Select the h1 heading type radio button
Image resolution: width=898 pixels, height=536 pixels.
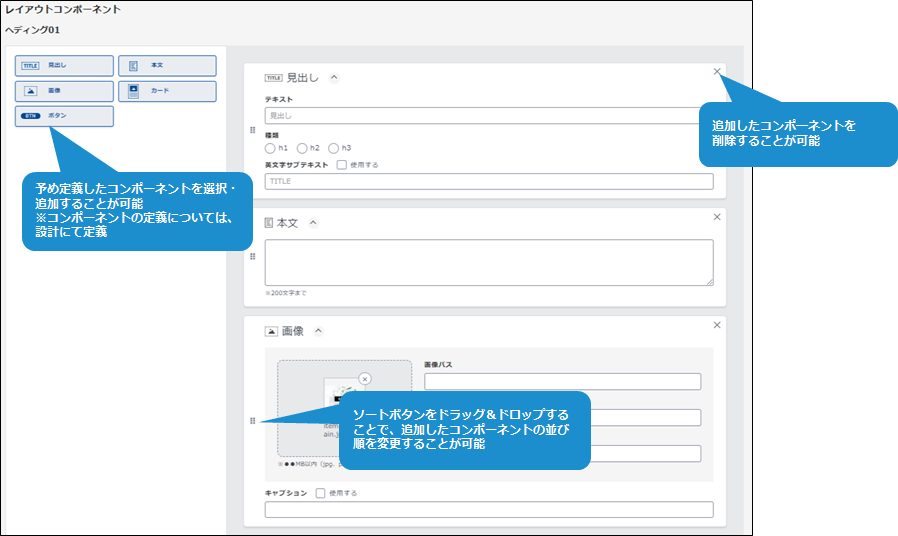tap(270, 148)
